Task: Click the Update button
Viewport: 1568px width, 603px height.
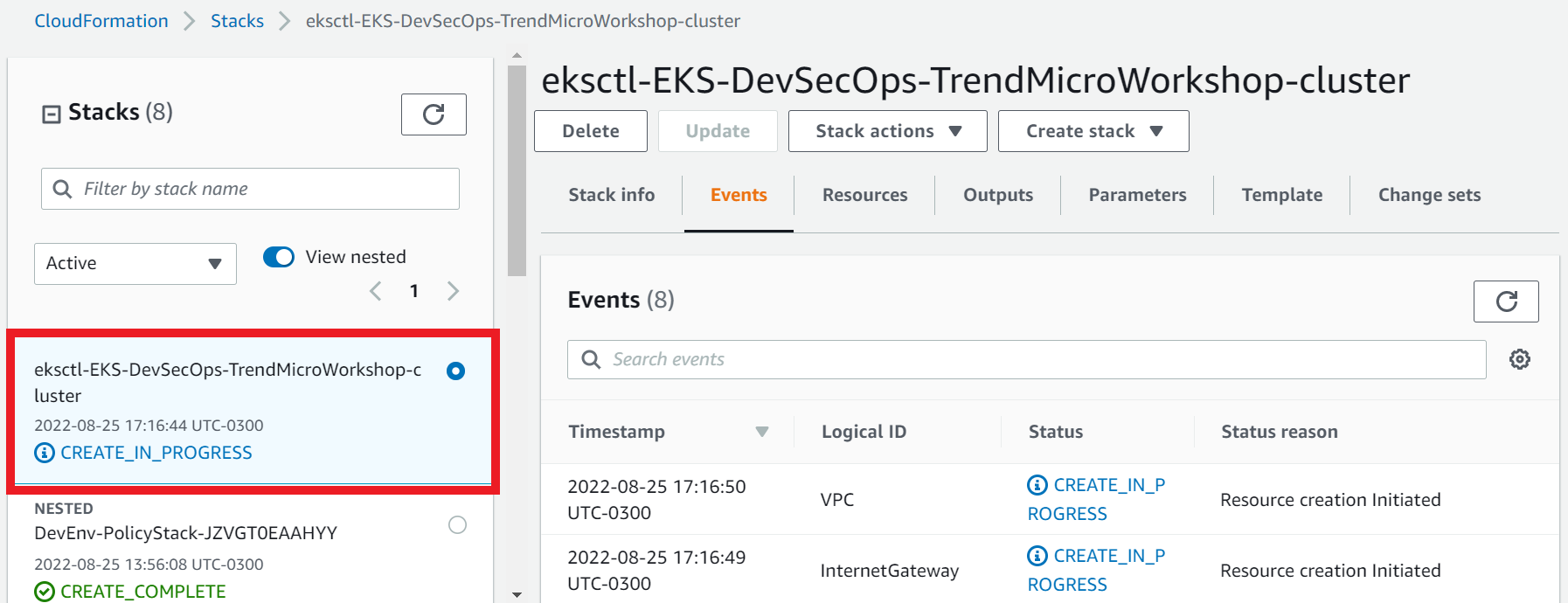Action: click(x=718, y=131)
